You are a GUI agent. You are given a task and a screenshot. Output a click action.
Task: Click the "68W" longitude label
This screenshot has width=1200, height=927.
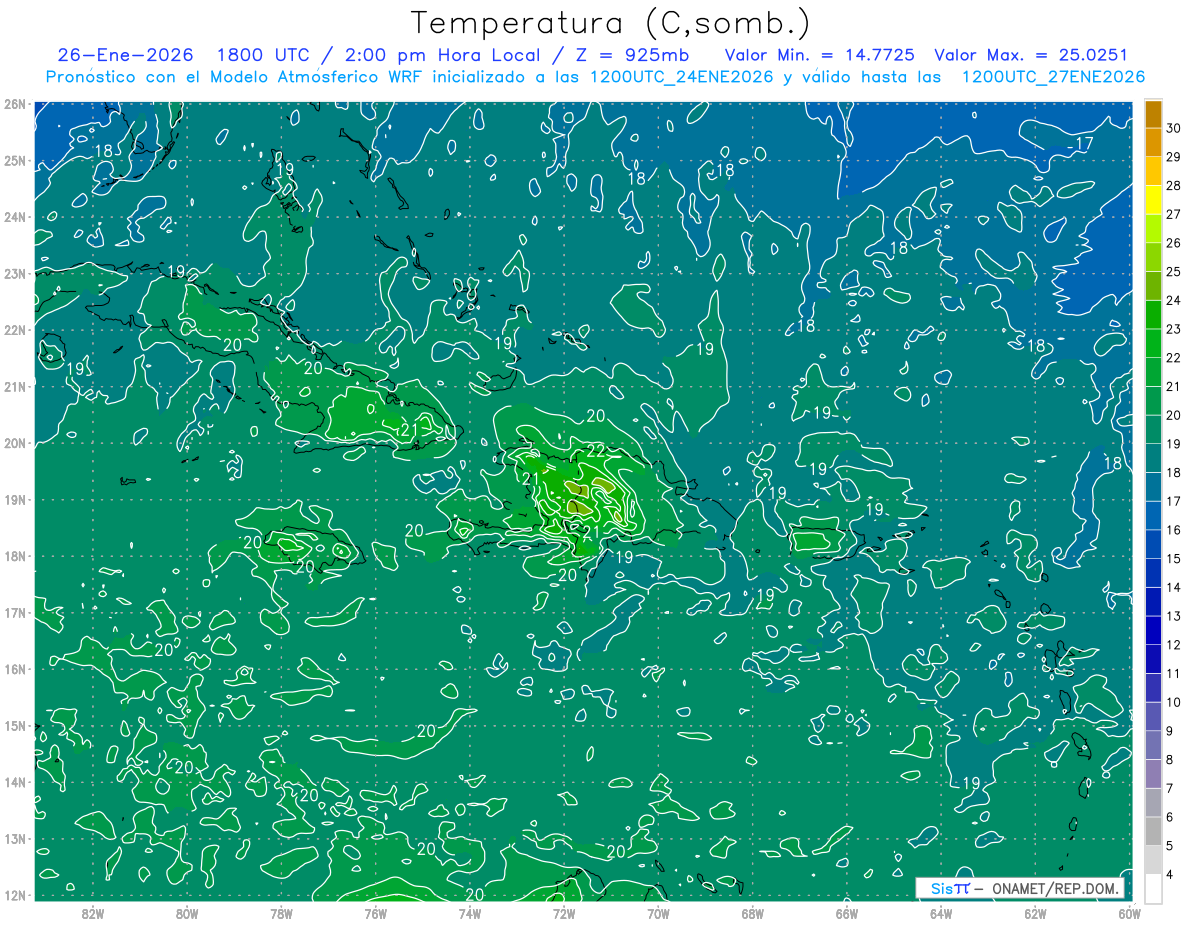[752, 913]
